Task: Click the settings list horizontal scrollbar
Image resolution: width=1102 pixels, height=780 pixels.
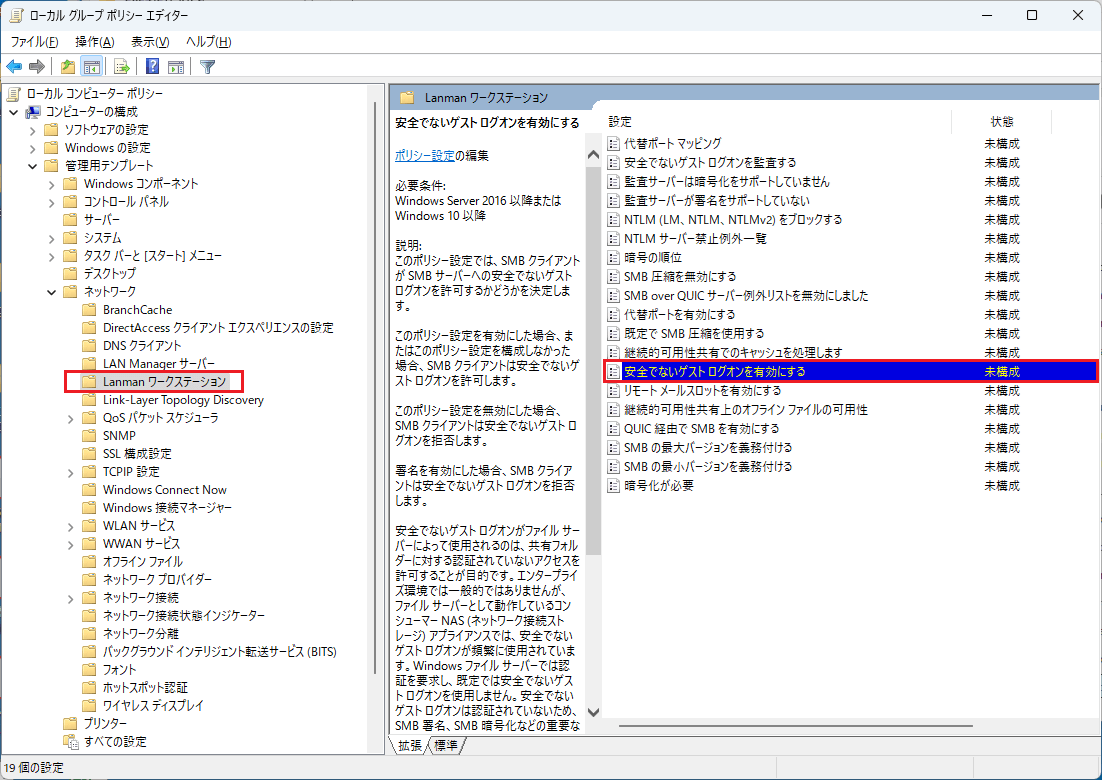Action: tap(796, 726)
